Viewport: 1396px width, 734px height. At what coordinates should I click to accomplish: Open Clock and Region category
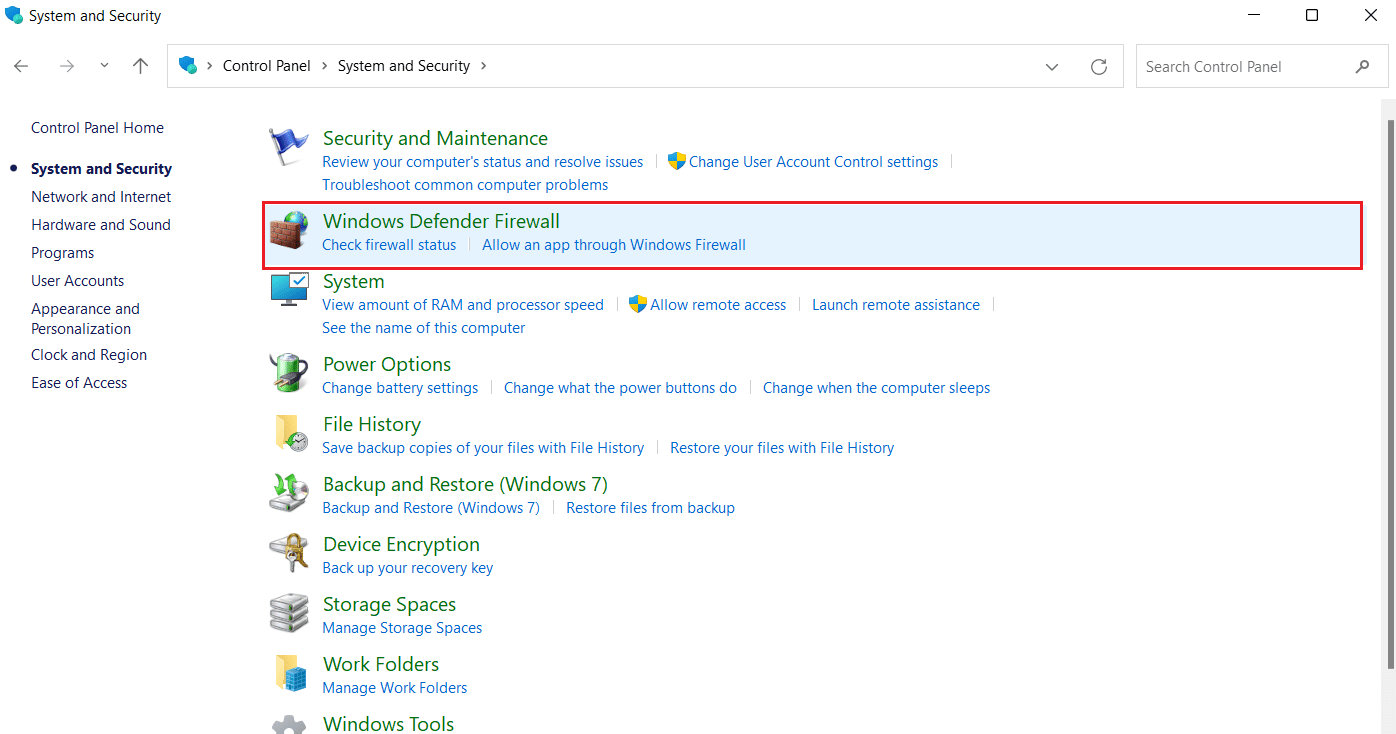click(x=89, y=355)
